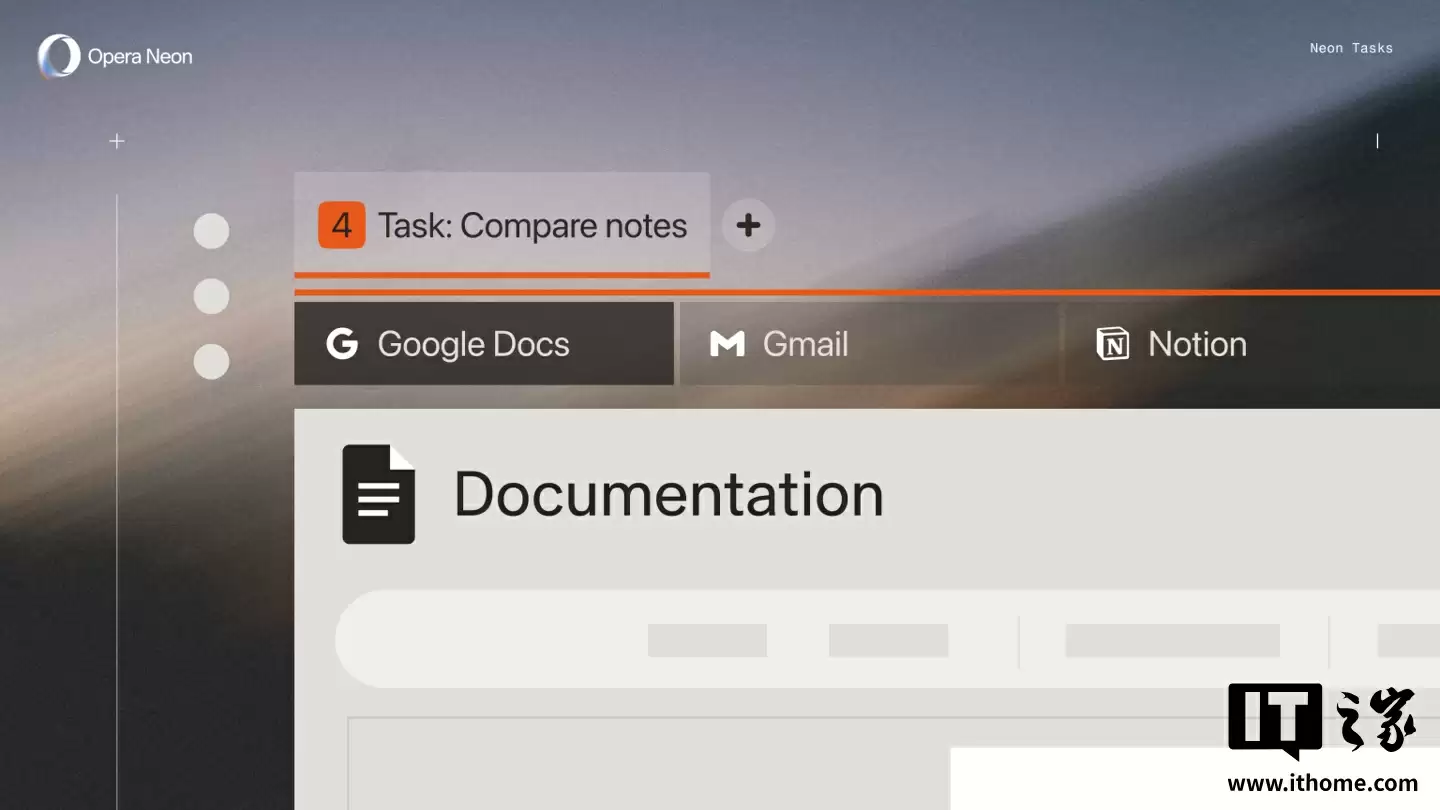
Task: Click the Notion cube icon
Action: point(1112,344)
